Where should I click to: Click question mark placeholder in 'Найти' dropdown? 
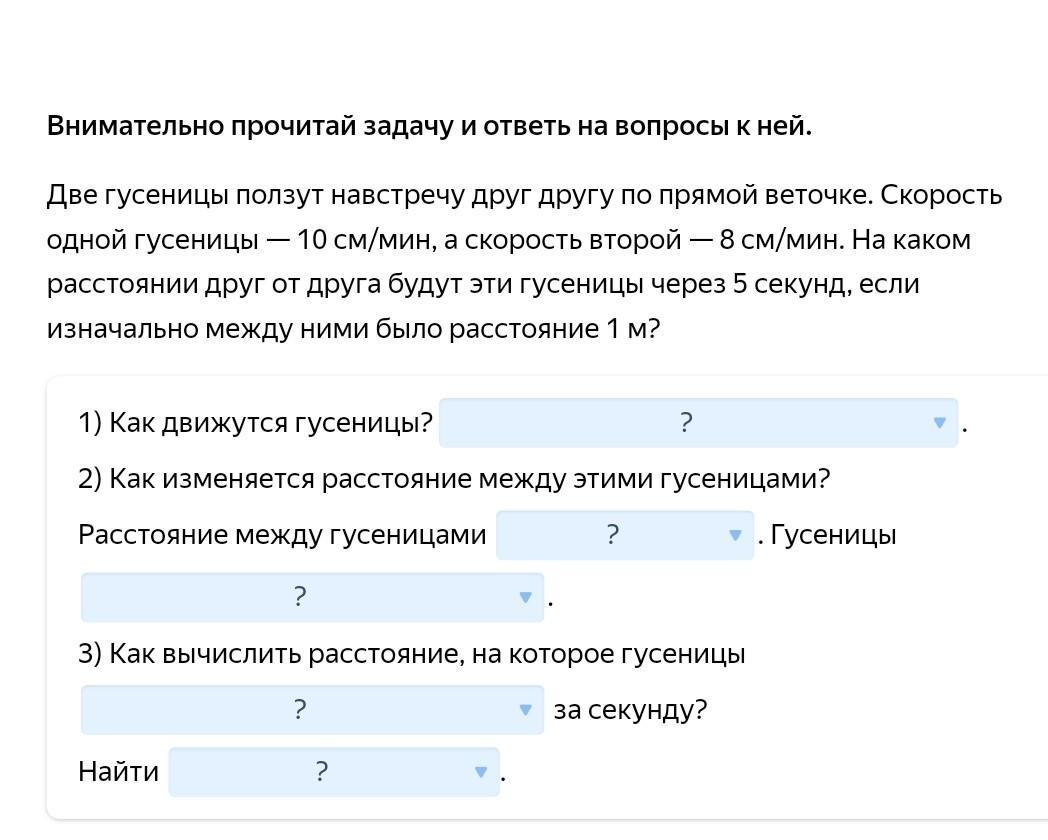(x=321, y=772)
